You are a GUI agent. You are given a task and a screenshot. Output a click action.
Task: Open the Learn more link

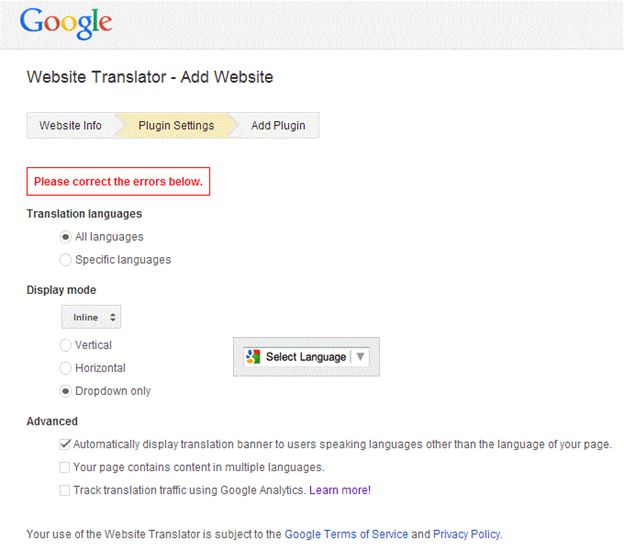point(340,490)
